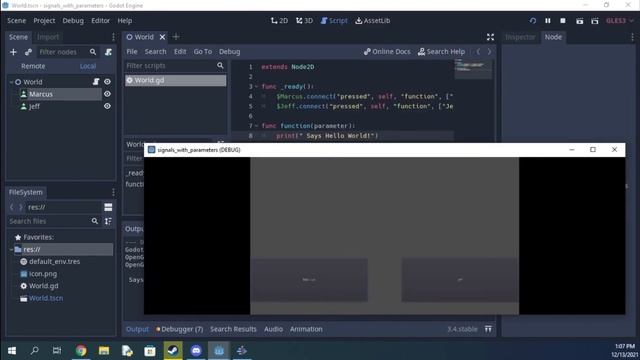
Task: Open the AssetLib workspace
Action: (373, 20)
